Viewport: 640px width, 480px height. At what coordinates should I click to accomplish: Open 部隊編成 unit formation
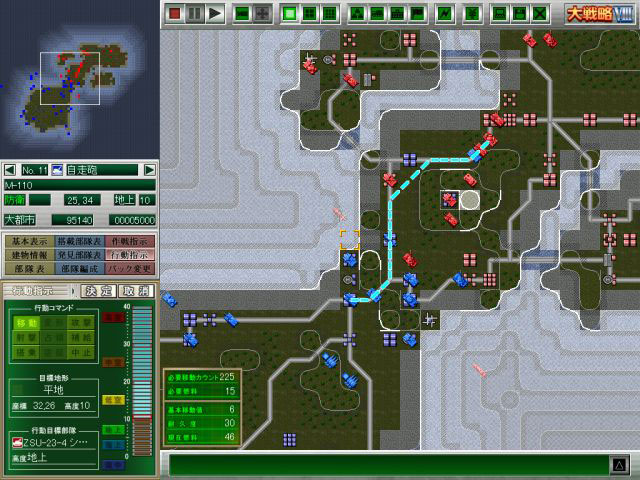pos(79,269)
